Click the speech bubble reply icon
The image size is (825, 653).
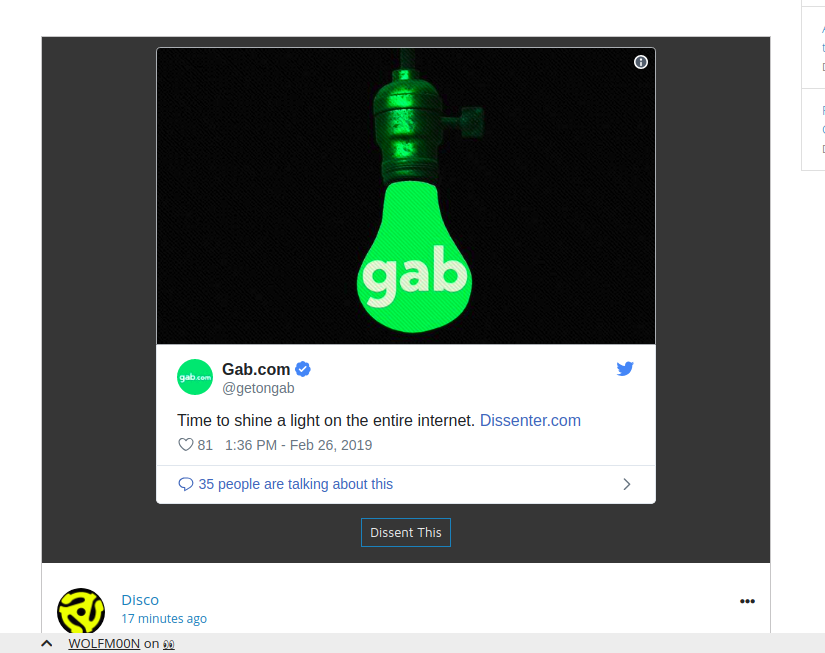coord(186,484)
